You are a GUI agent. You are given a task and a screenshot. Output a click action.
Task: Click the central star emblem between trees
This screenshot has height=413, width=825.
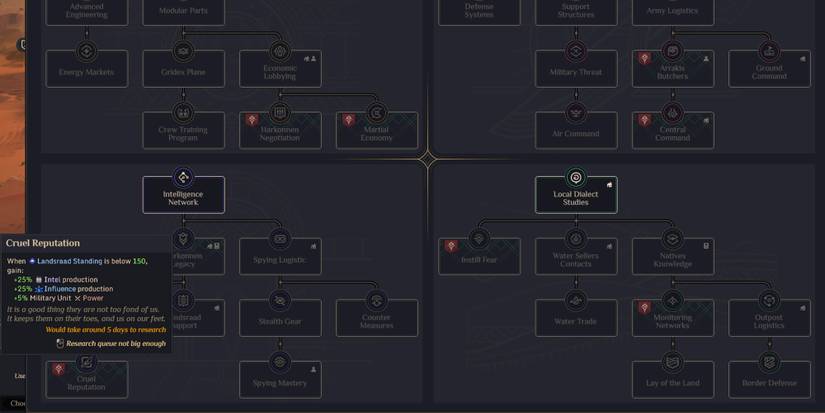click(428, 160)
